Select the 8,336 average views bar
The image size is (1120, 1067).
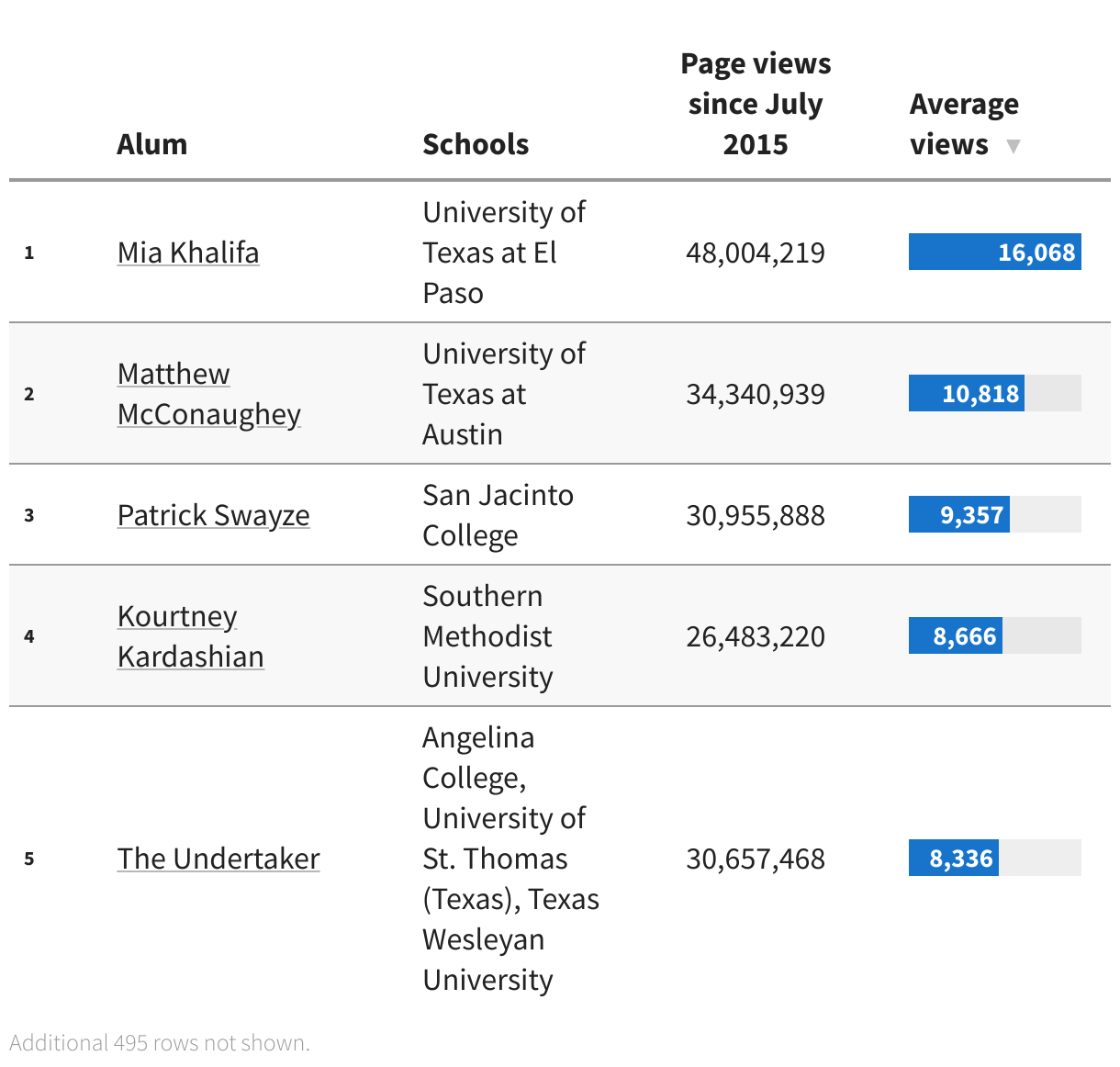click(x=954, y=859)
